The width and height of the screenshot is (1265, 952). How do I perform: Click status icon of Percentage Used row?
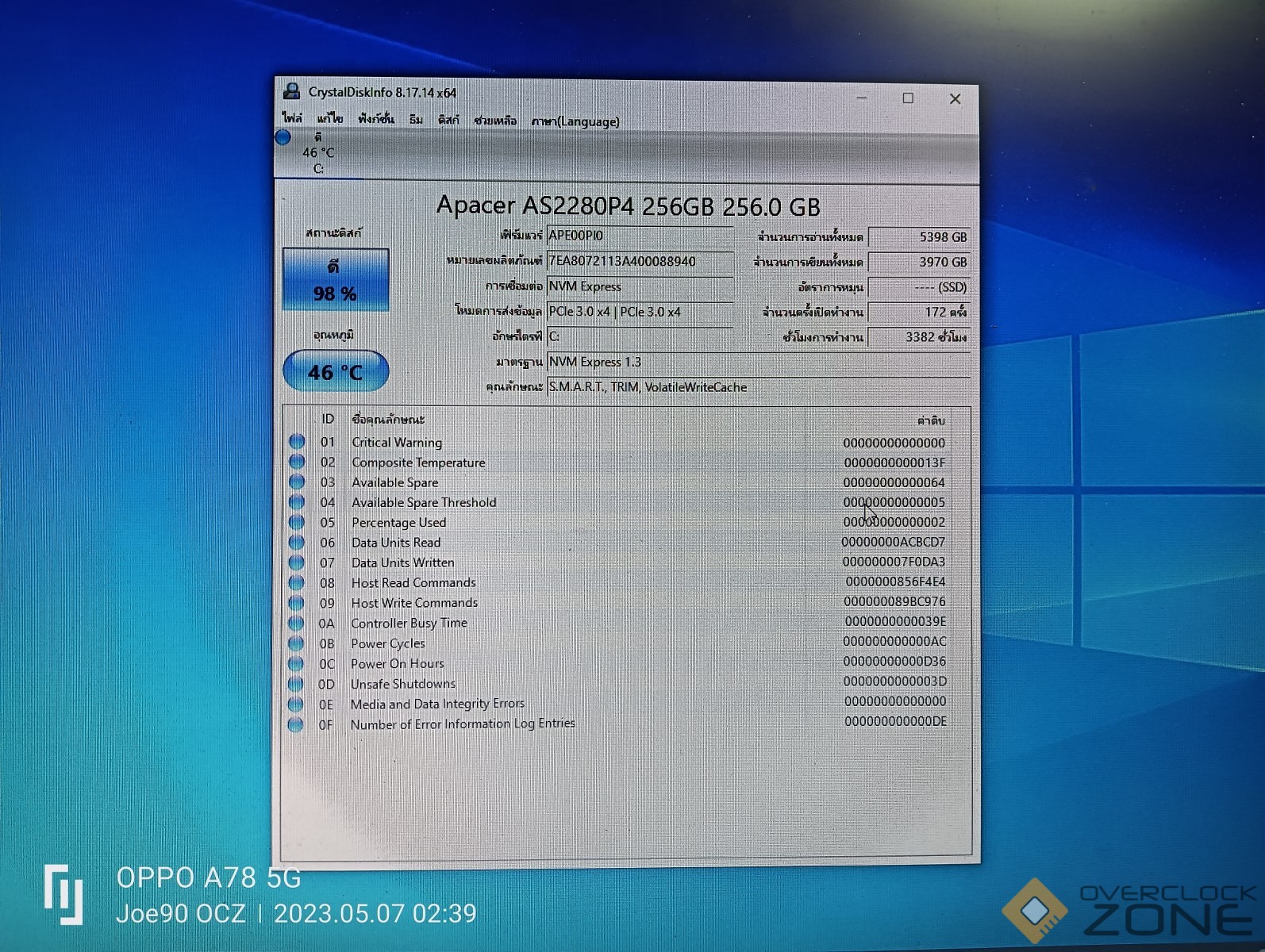point(297,522)
